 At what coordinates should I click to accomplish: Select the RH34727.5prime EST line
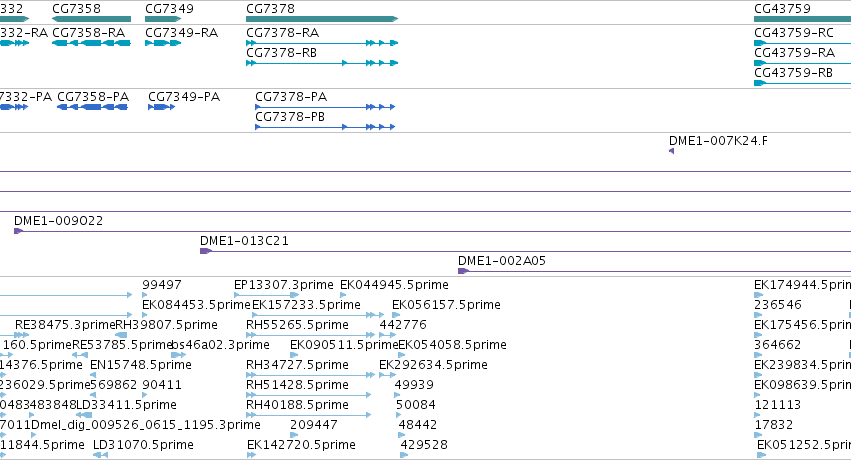(310, 375)
